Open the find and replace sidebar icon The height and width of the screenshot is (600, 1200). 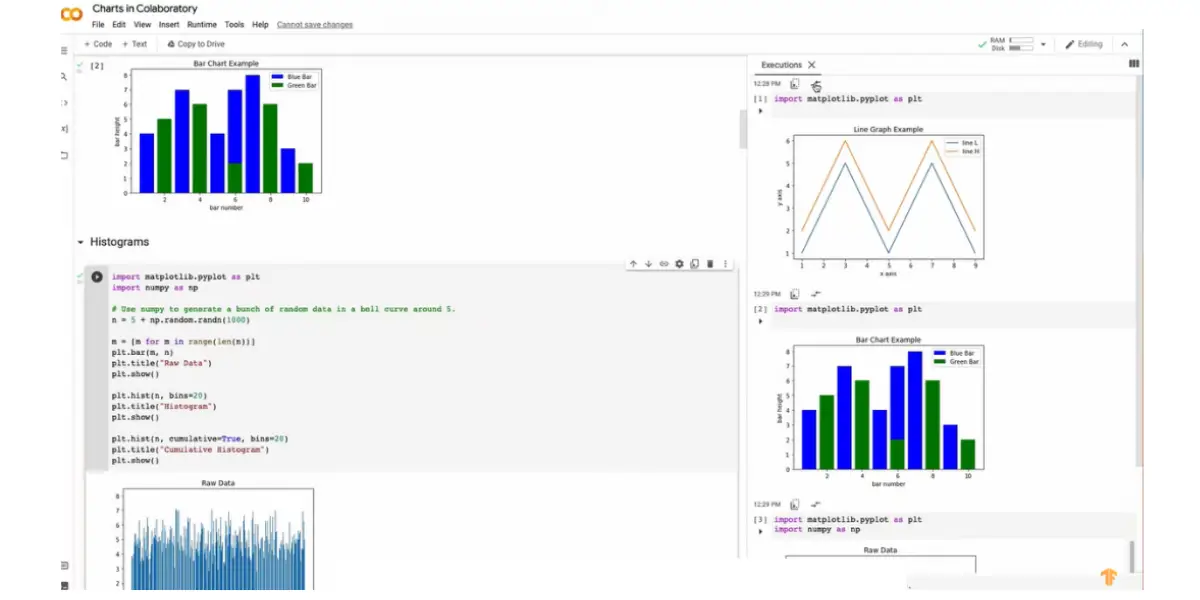tap(65, 76)
